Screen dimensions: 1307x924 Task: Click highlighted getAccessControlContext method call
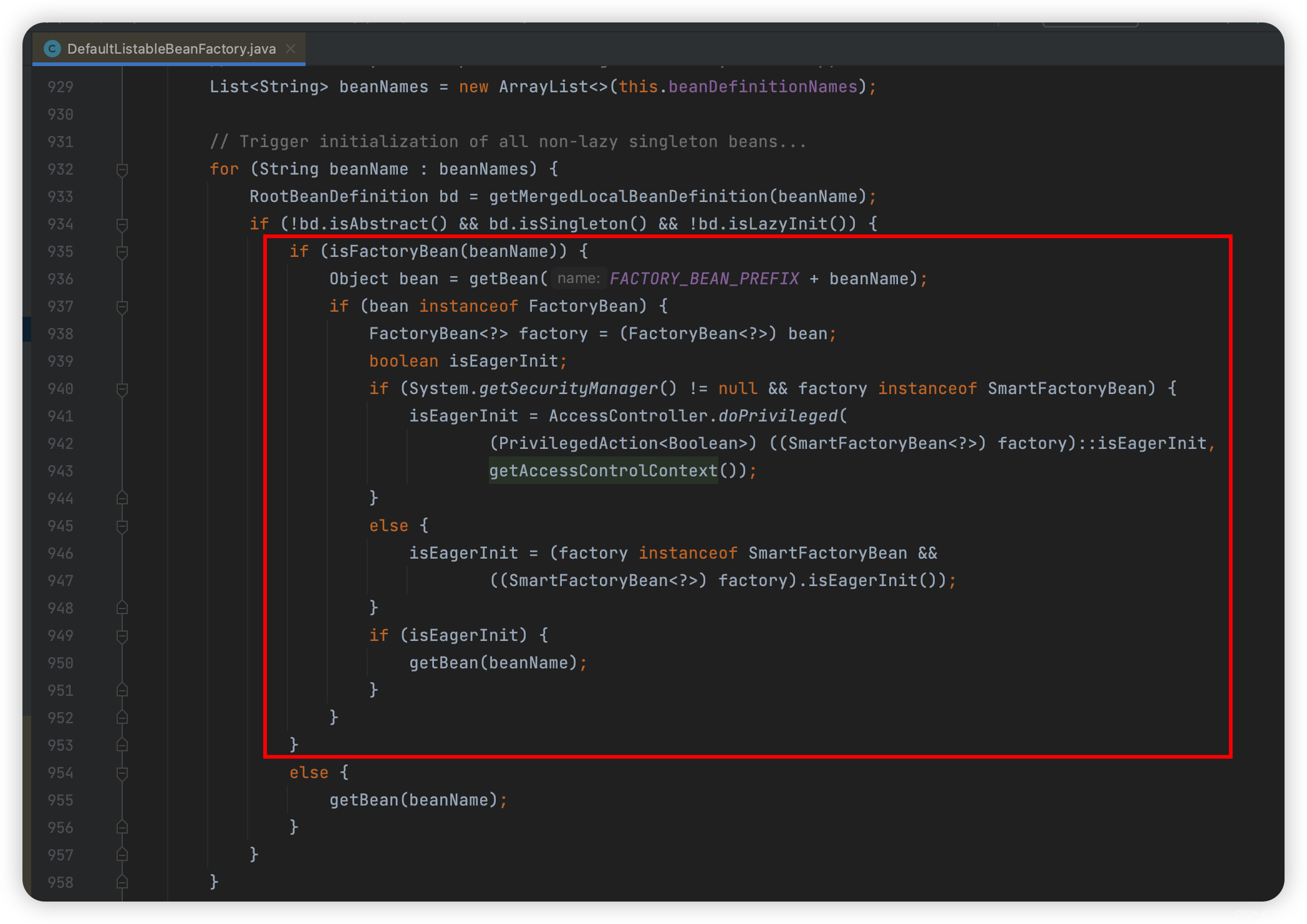pos(603,471)
